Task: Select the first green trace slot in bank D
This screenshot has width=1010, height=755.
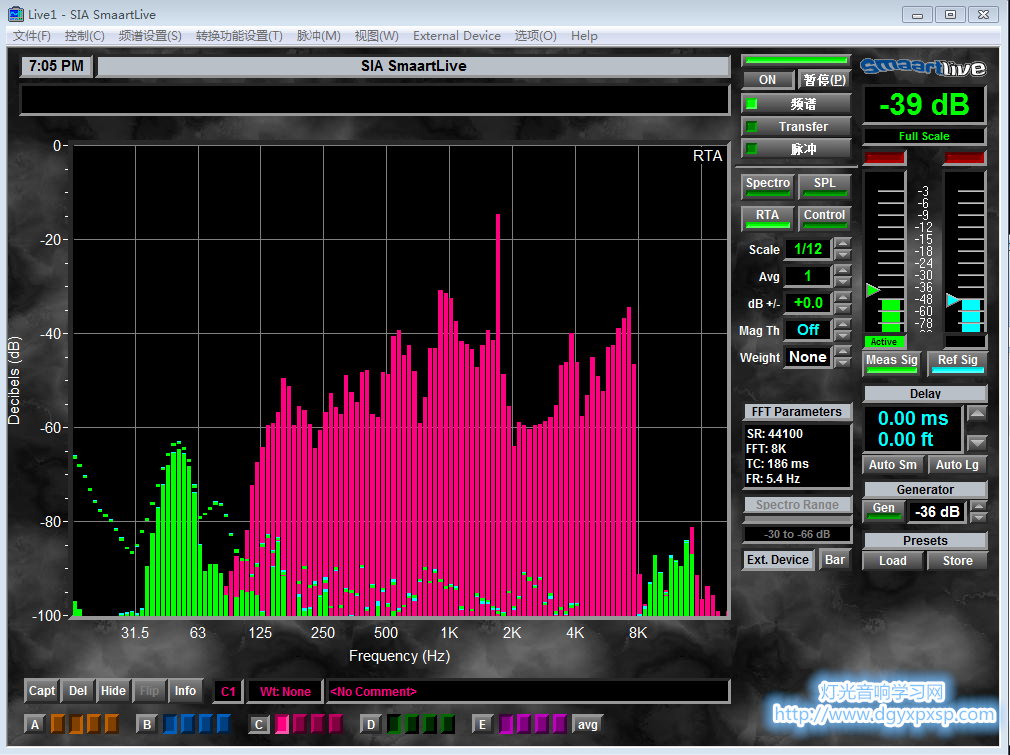Action: point(395,724)
